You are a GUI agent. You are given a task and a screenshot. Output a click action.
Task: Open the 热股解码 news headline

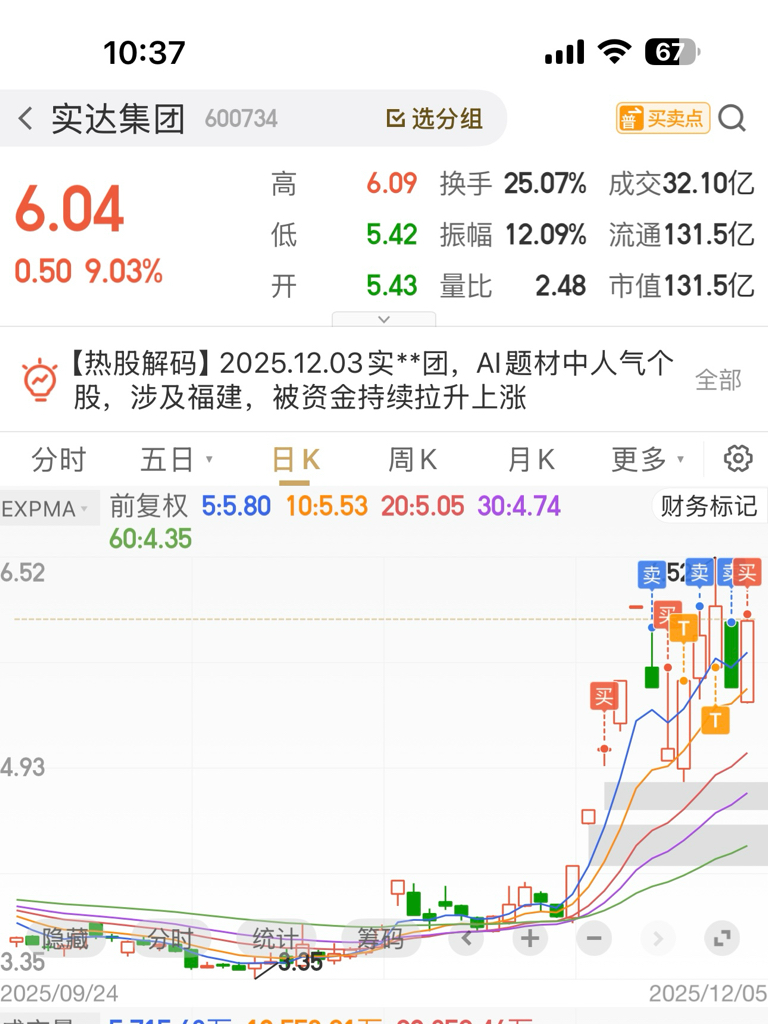pyautogui.click(x=371, y=380)
